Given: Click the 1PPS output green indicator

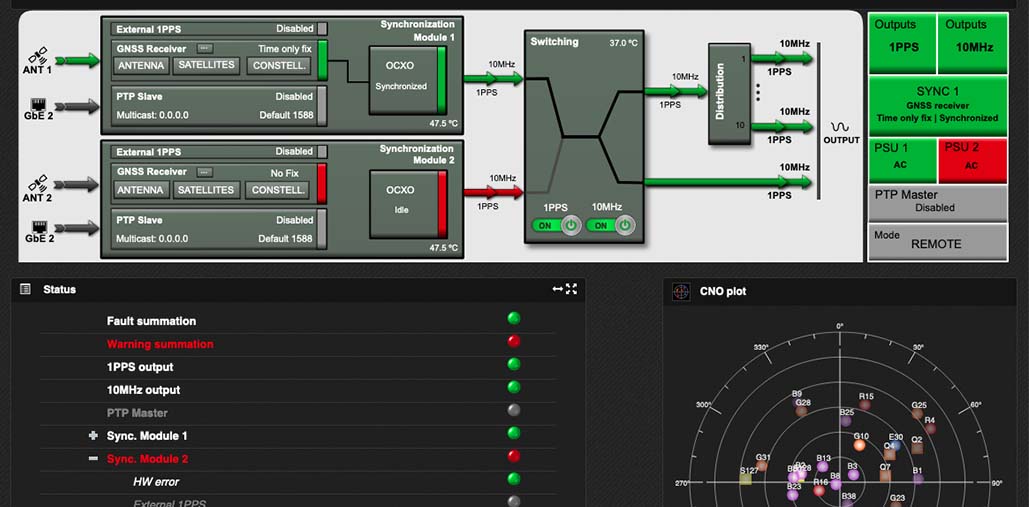Looking at the screenshot, I should [514, 364].
